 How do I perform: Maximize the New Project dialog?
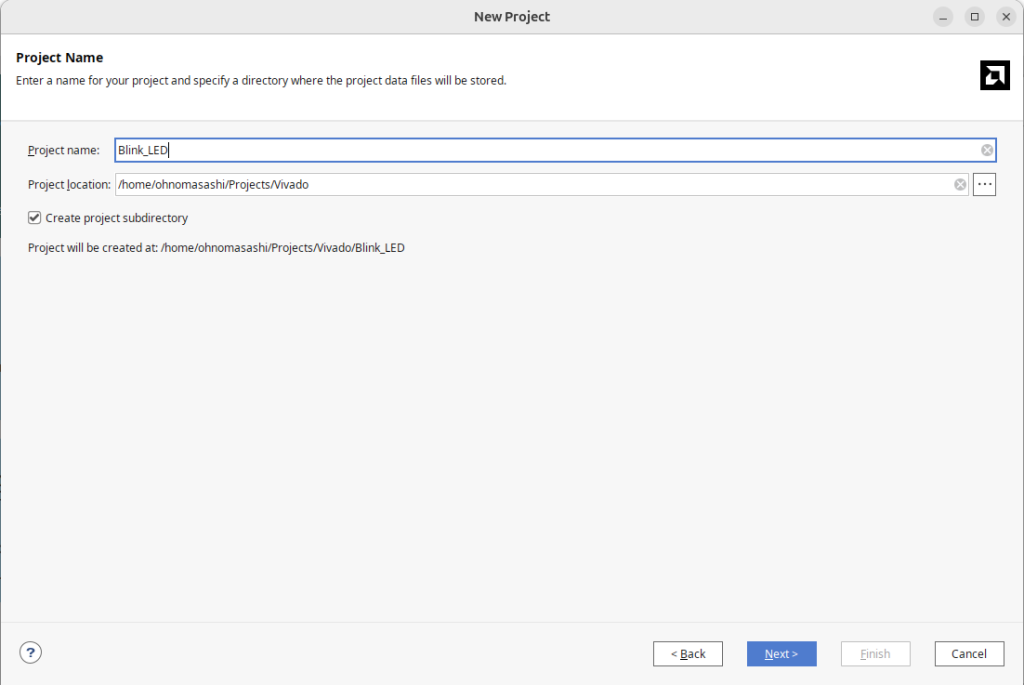pyautogui.click(x=974, y=17)
